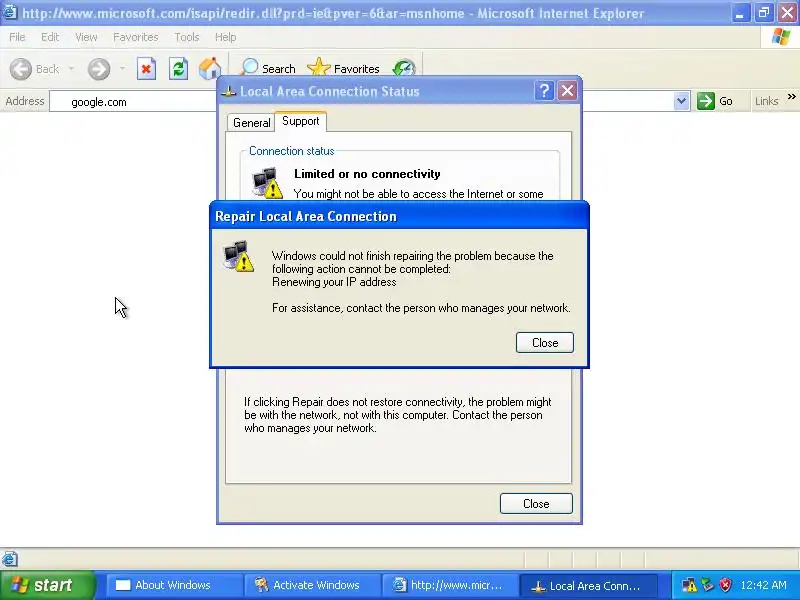This screenshot has height=600, width=800.
Task: Click the connection status warning icon in Status dialog
Action: click(267, 183)
